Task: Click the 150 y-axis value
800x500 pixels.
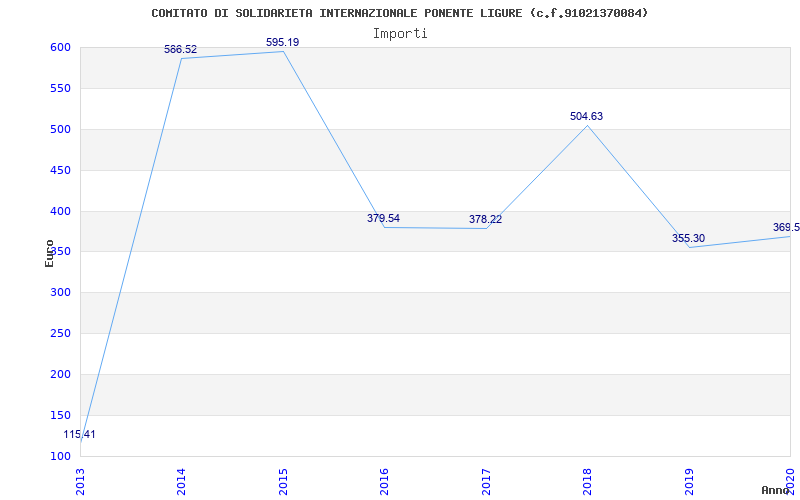Action: click(60, 415)
